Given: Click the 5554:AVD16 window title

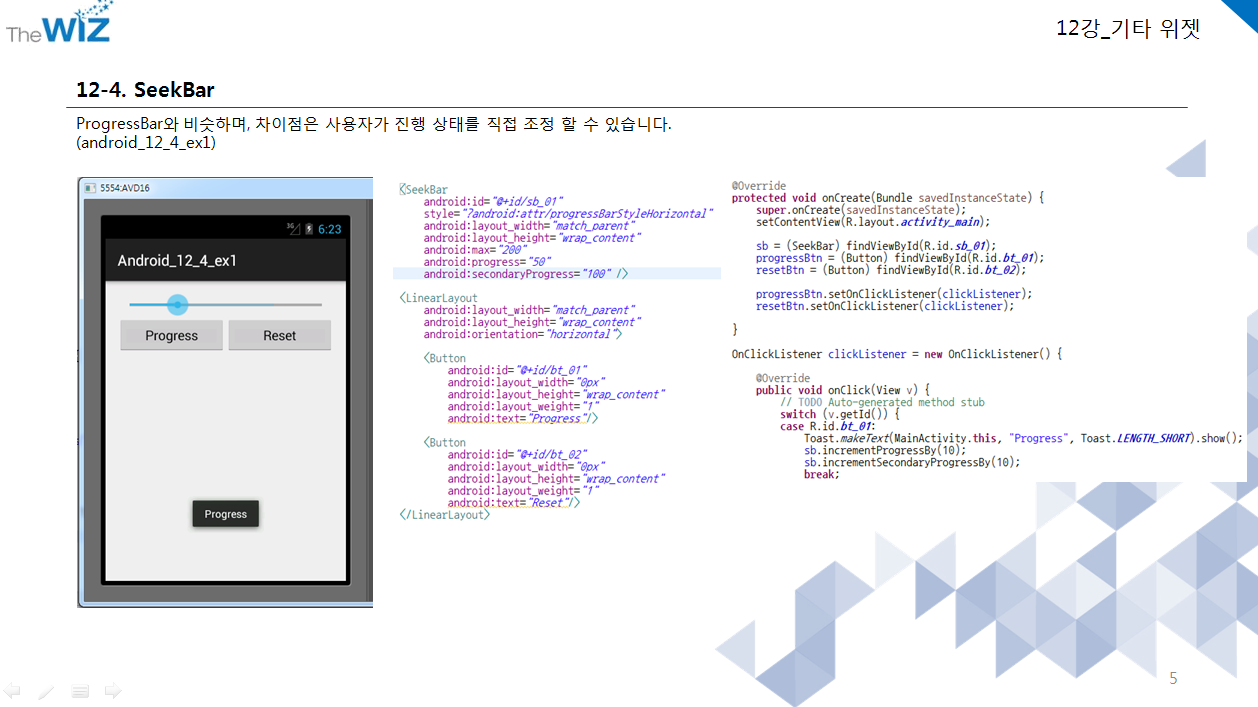Looking at the screenshot, I should point(125,187).
